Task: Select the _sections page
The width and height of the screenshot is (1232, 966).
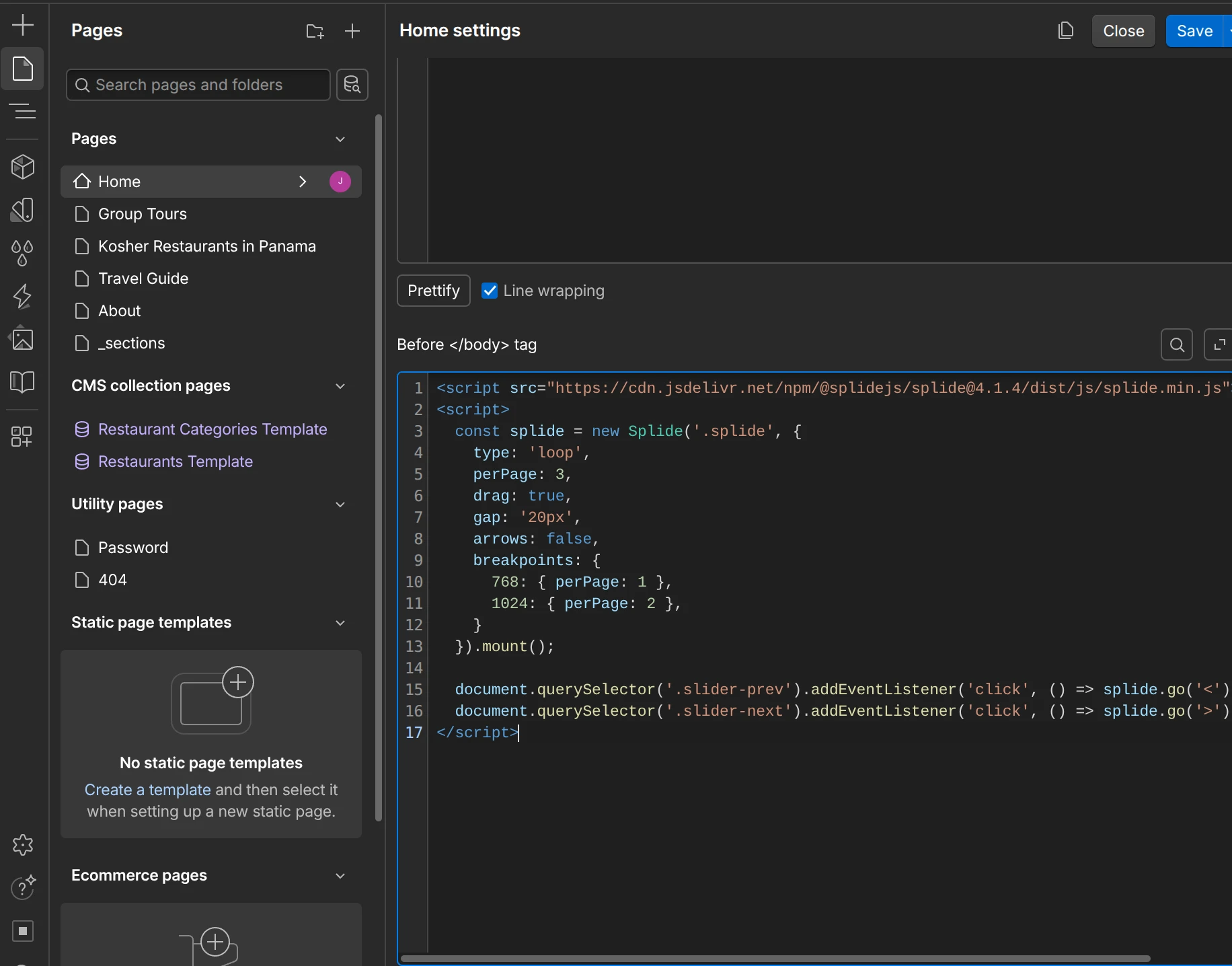Action: click(211, 343)
